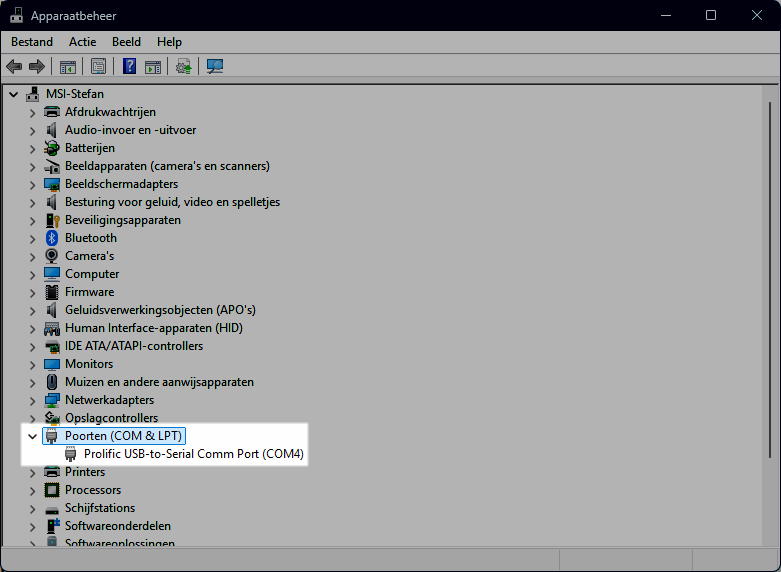This screenshot has height=572, width=781.
Task: Open the Actie menu
Action: [x=82, y=42]
